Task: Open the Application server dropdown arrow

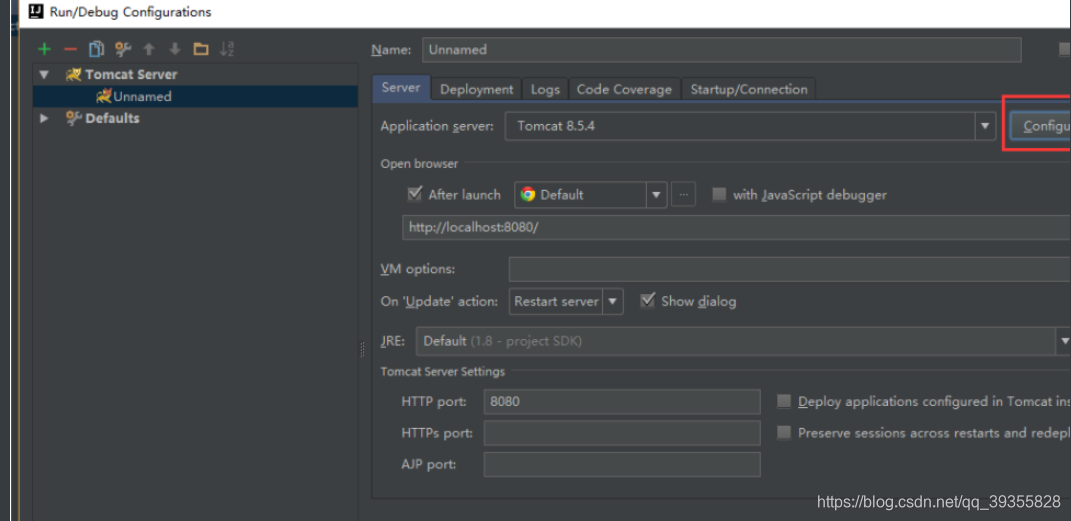Action: click(x=985, y=126)
